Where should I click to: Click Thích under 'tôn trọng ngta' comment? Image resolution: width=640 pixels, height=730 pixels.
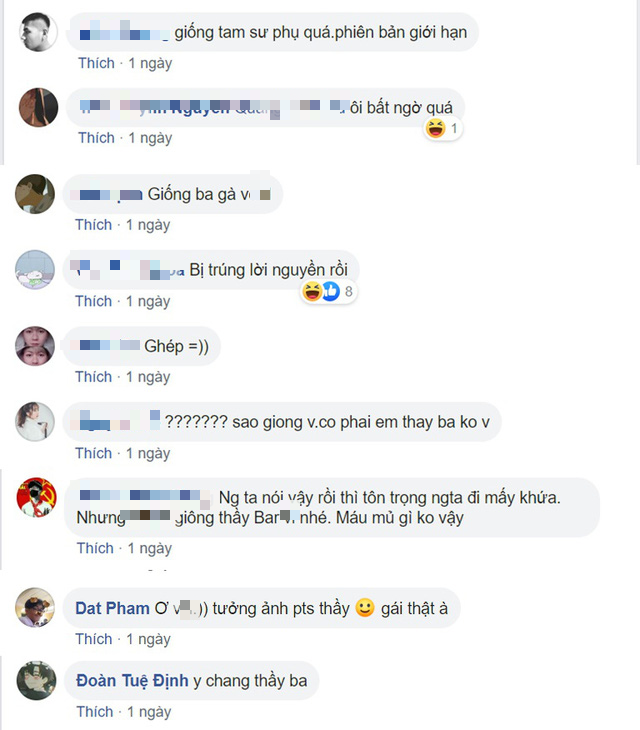95,548
